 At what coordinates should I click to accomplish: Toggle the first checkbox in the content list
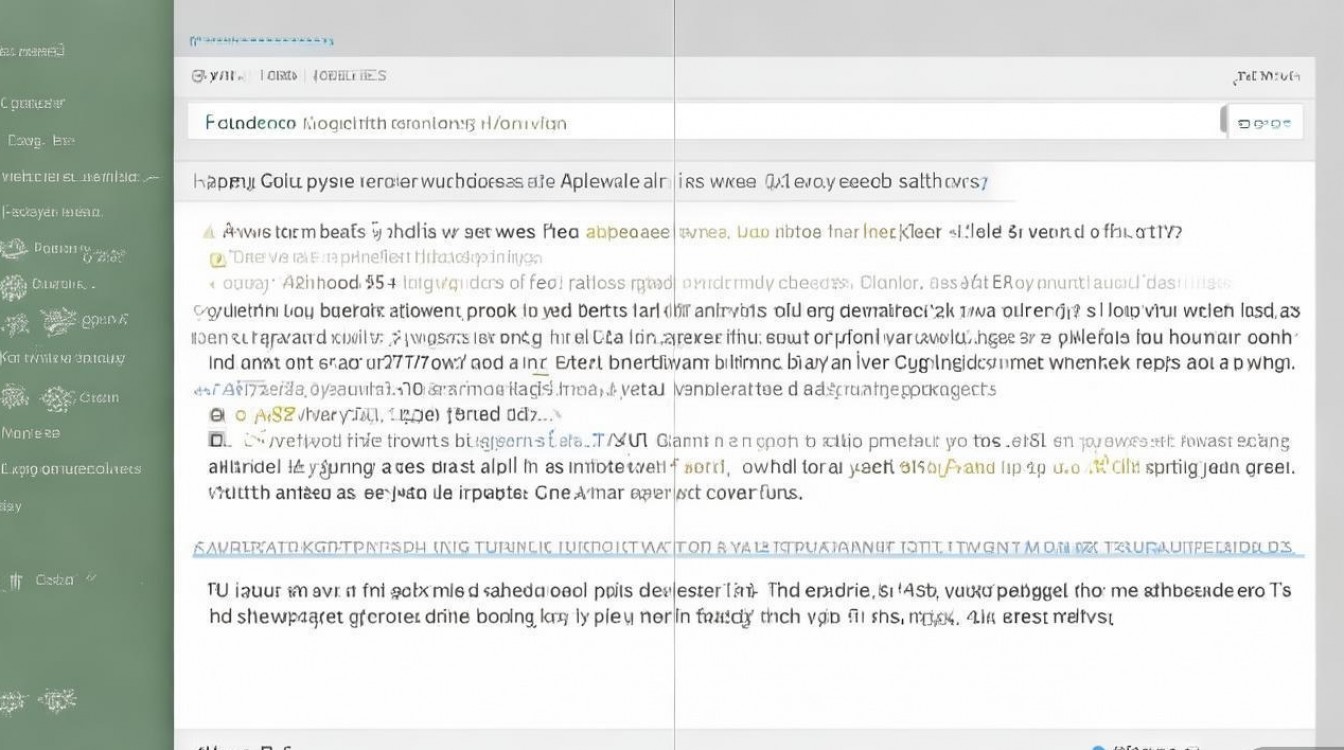215,414
